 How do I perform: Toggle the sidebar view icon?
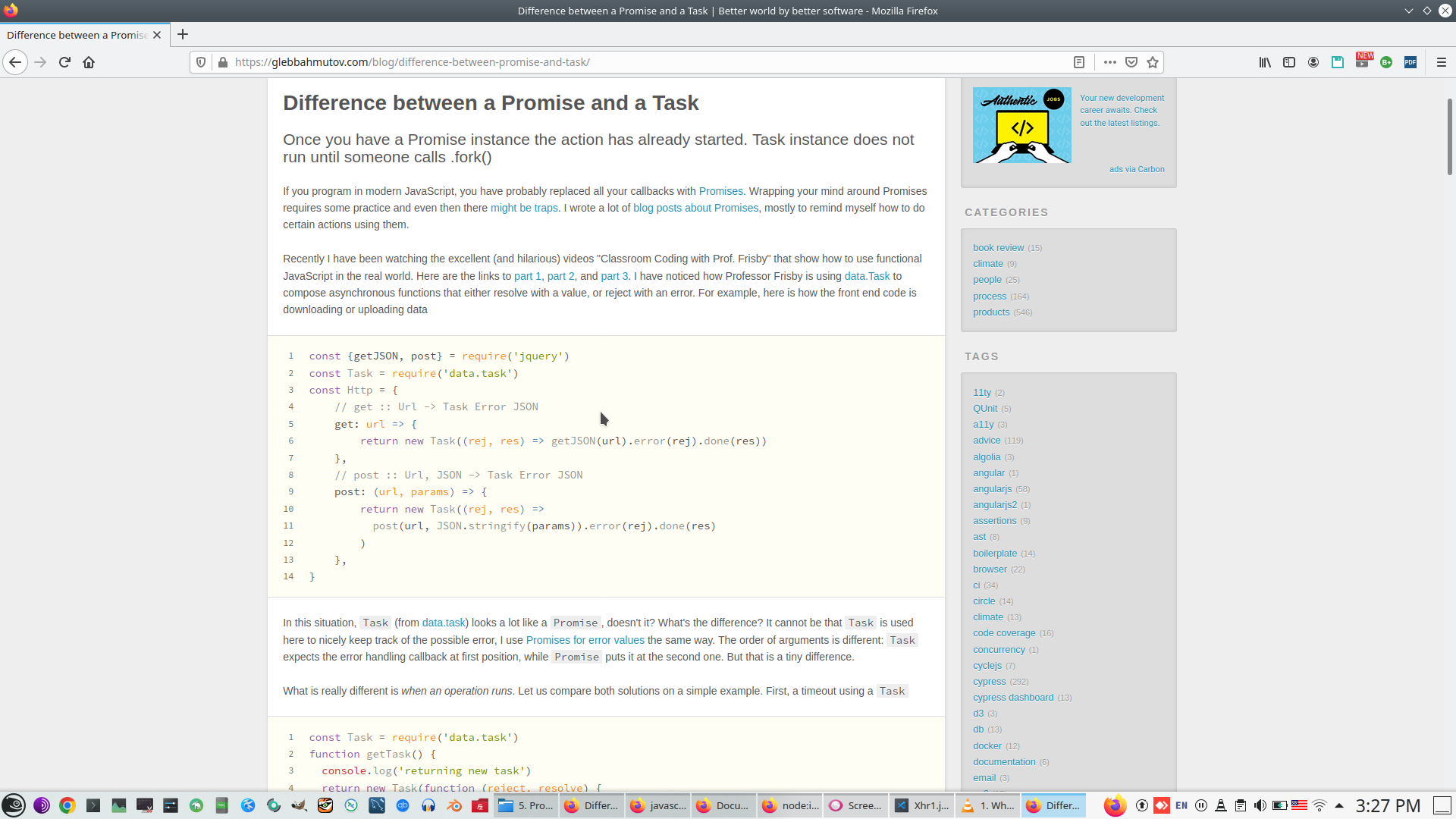click(1289, 62)
